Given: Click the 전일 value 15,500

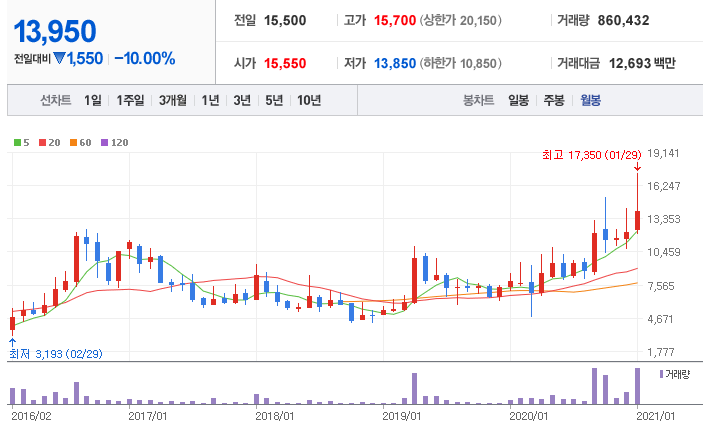Looking at the screenshot, I should [x=285, y=21].
